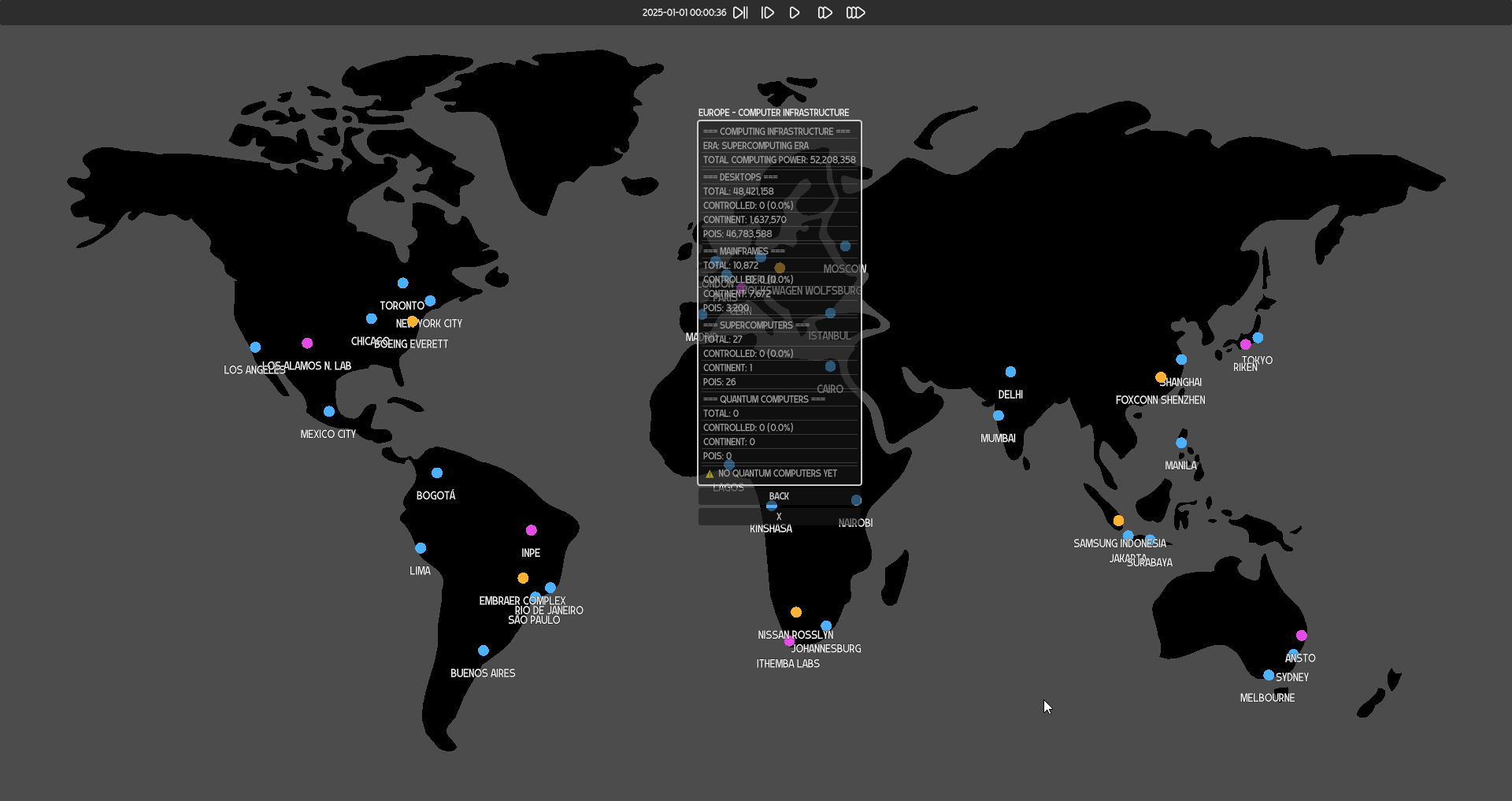1512x801 pixels.
Task: Click the 'FOXCONN SHENZHEN' map label
Action: point(1160,400)
